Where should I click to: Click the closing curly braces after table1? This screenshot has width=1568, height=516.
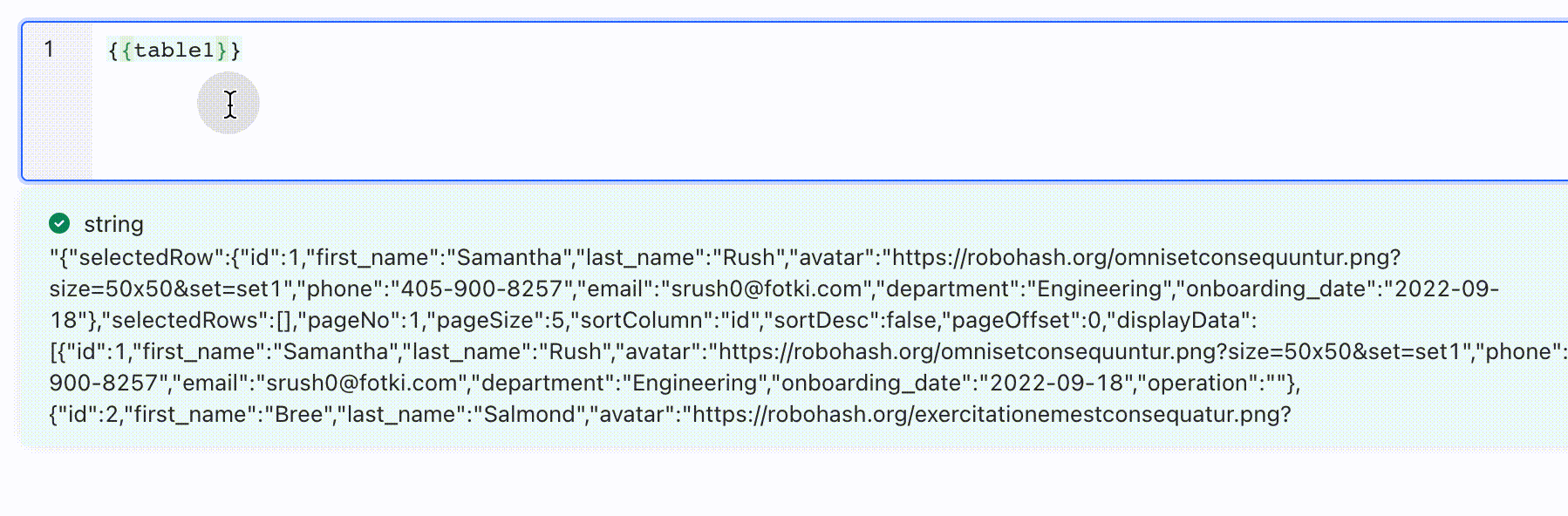(x=229, y=51)
